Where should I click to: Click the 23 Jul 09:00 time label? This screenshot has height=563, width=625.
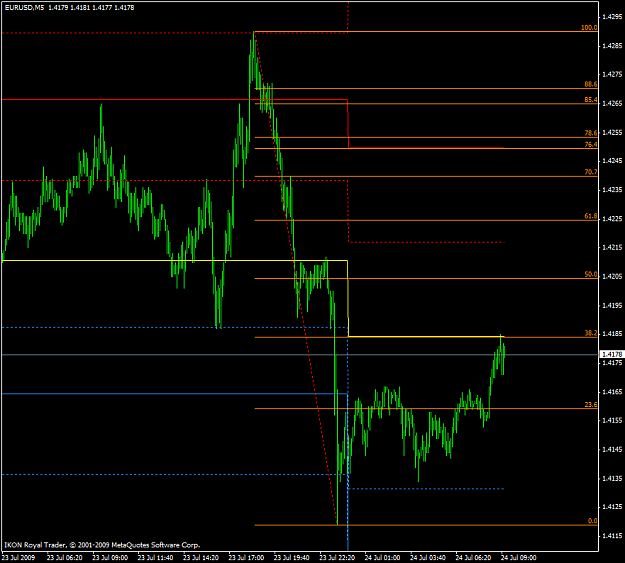110,557
